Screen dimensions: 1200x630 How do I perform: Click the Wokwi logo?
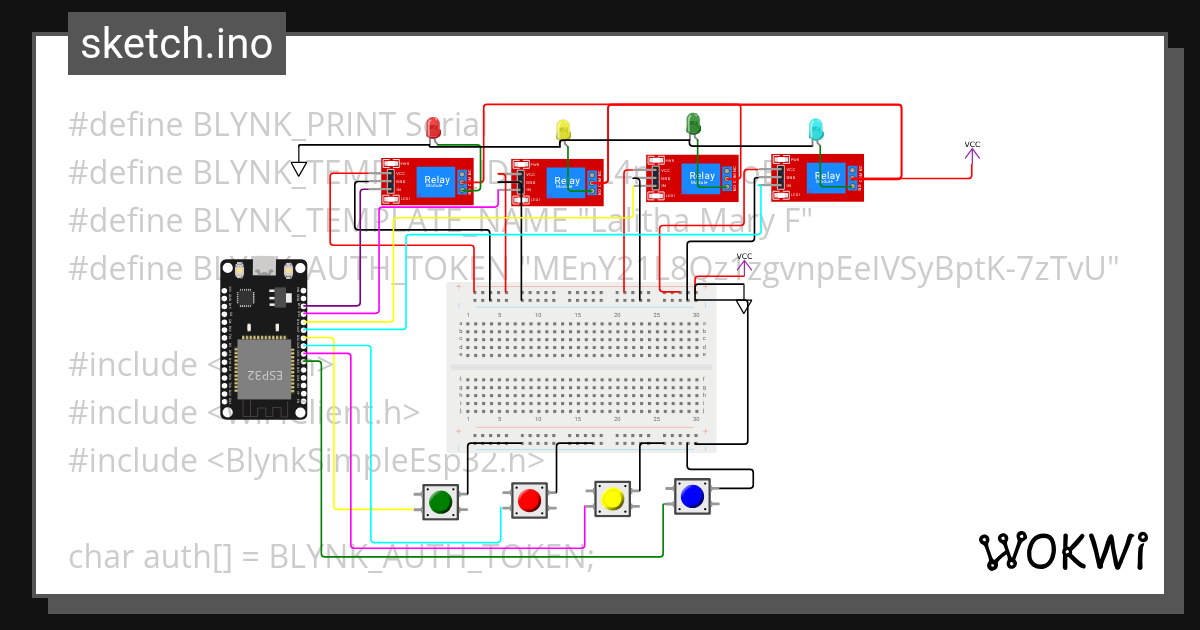(x=1065, y=551)
